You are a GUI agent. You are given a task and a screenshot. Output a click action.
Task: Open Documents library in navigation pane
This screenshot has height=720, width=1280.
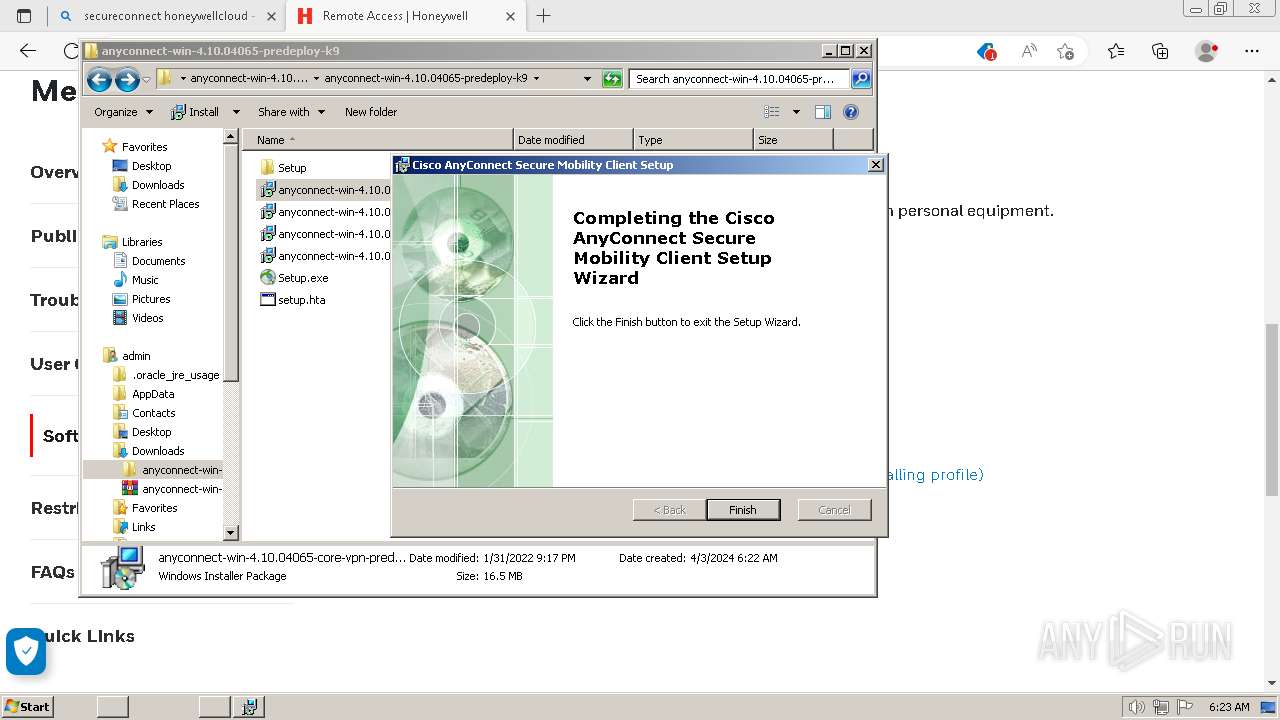coord(158,261)
